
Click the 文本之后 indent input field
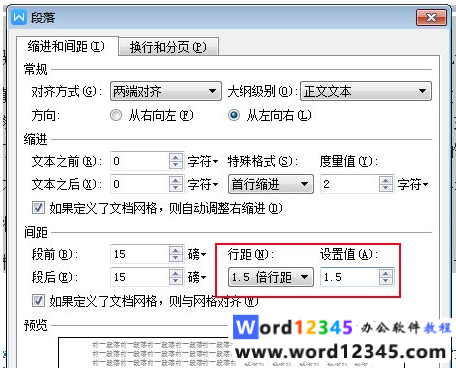(x=140, y=184)
